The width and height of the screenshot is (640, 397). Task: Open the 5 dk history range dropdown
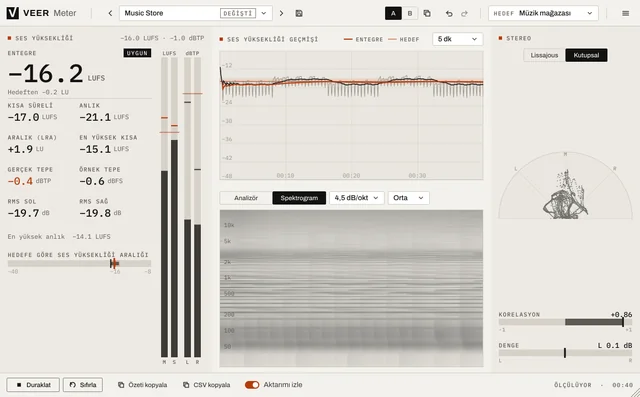[x=457, y=39]
